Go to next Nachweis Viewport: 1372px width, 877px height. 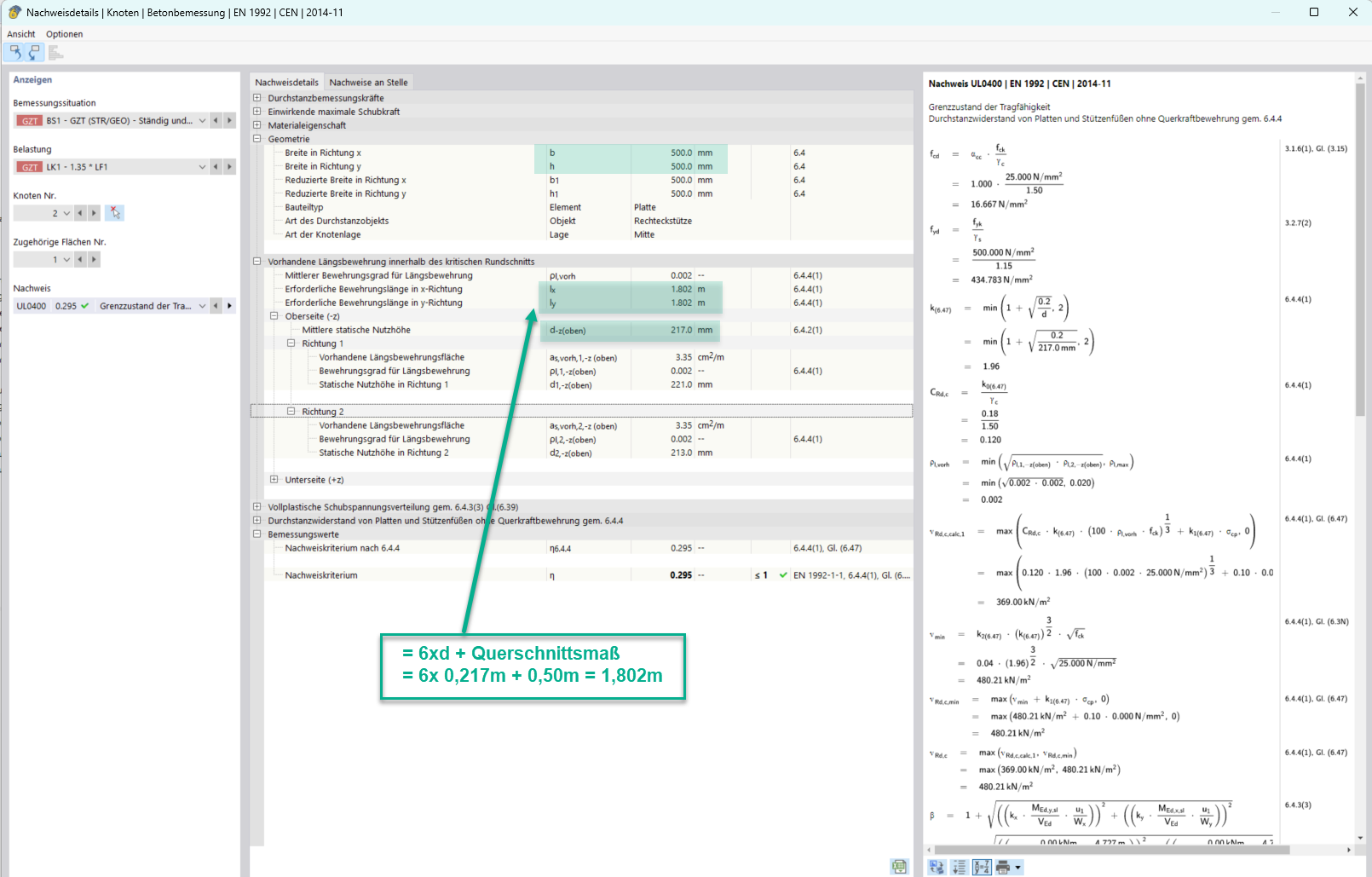229,306
